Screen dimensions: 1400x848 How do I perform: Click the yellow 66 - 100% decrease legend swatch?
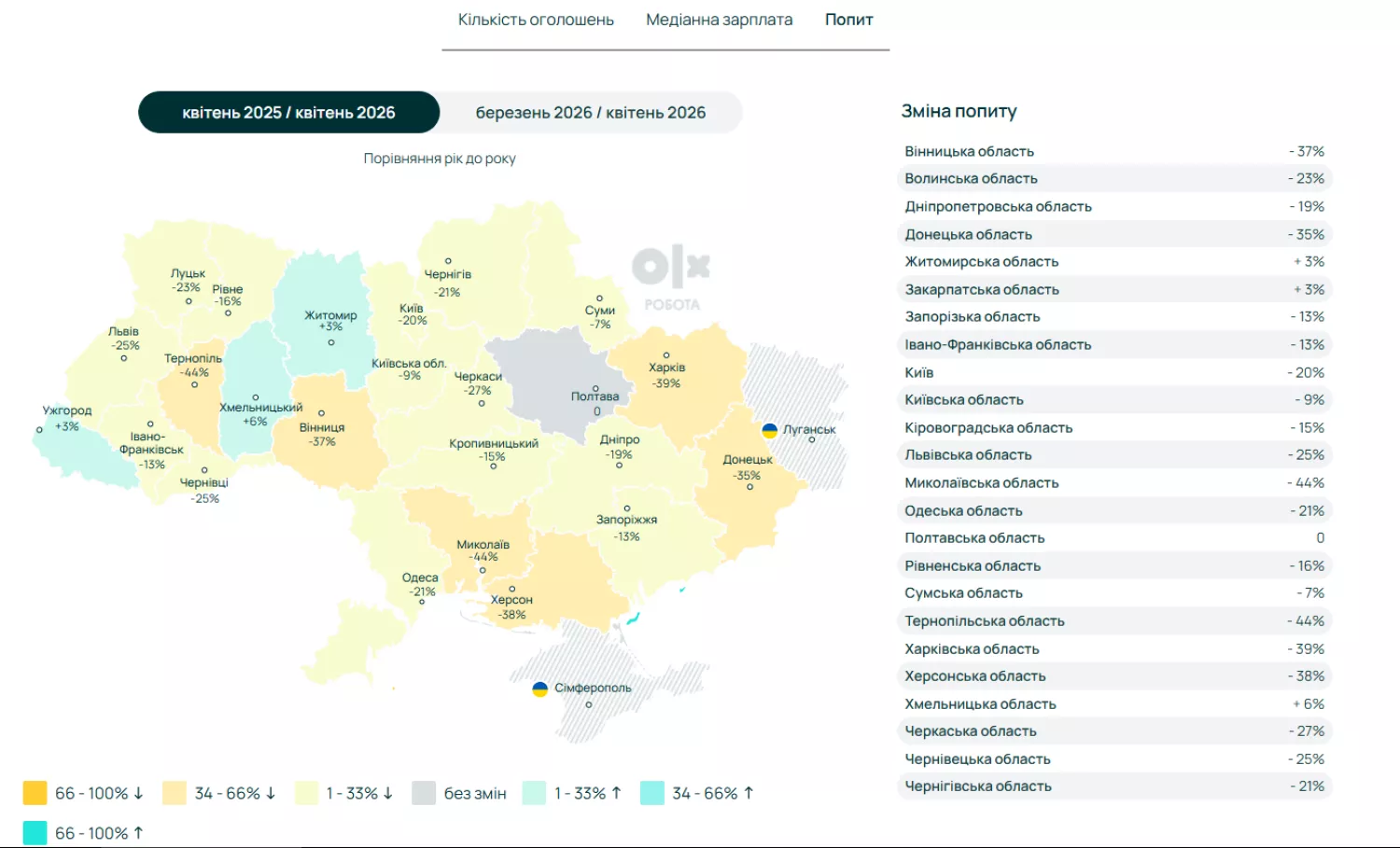[35, 793]
